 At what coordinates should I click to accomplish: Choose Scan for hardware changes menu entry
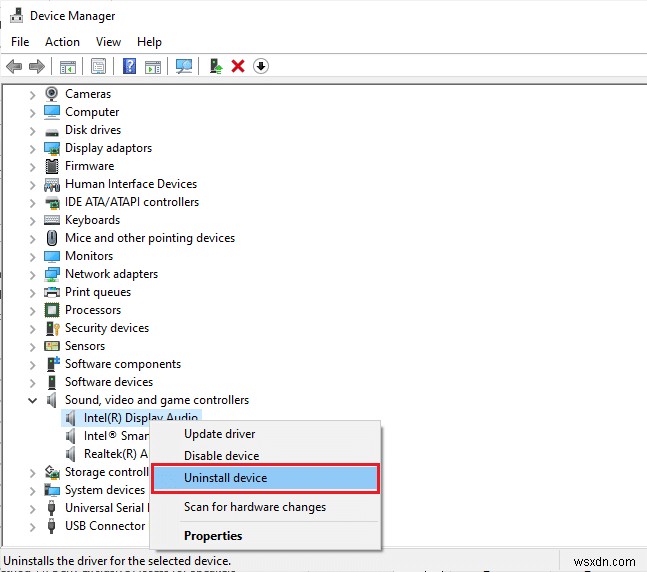(x=265, y=507)
